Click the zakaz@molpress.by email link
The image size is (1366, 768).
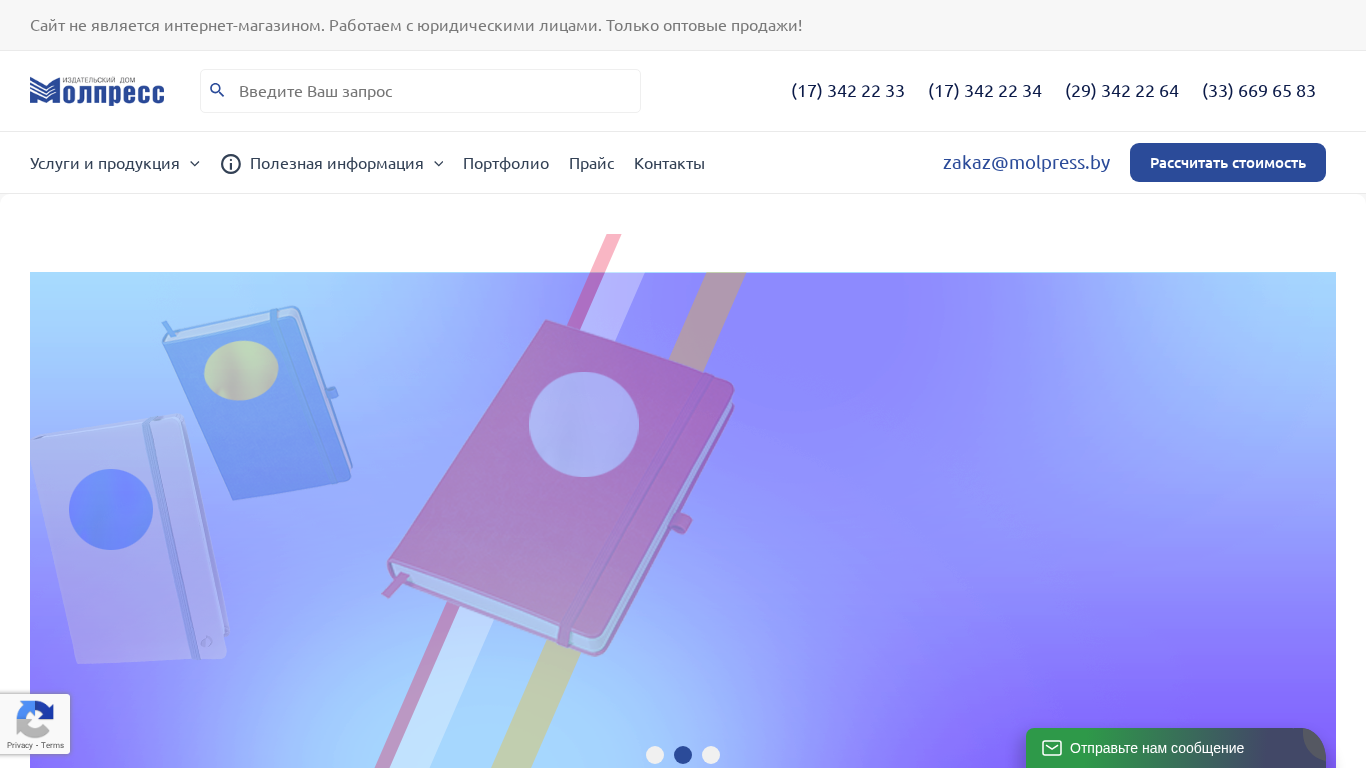click(1026, 162)
